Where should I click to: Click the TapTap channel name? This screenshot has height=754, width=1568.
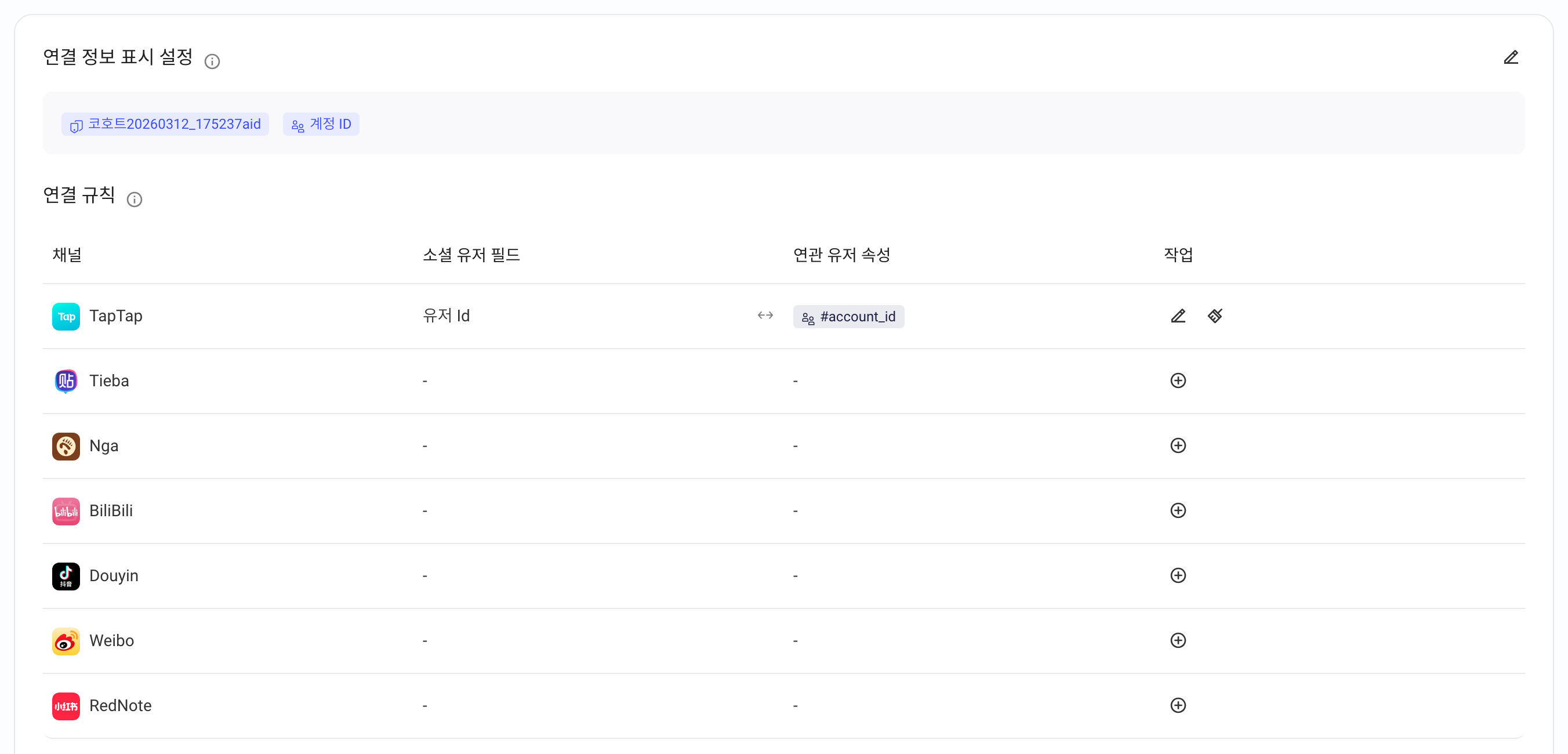[x=115, y=316]
